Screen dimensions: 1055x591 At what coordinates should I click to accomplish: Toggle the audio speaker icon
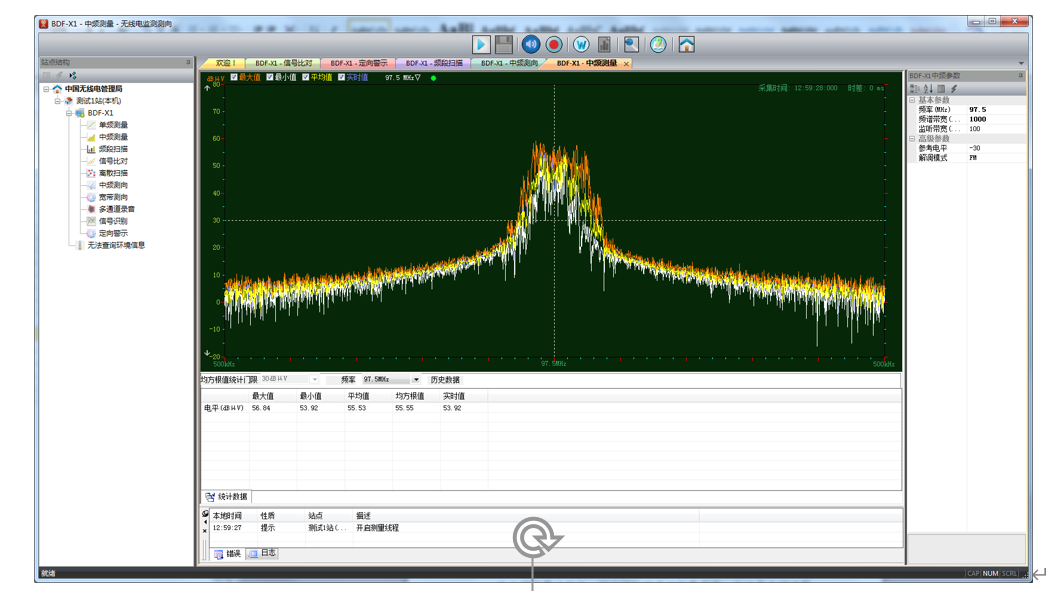531,44
